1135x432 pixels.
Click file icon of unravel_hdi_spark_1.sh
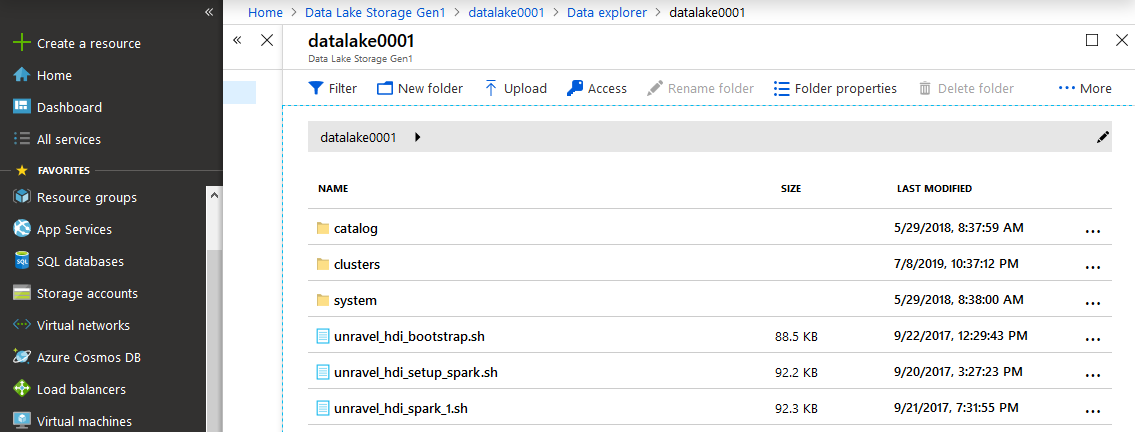click(x=323, y=408)
